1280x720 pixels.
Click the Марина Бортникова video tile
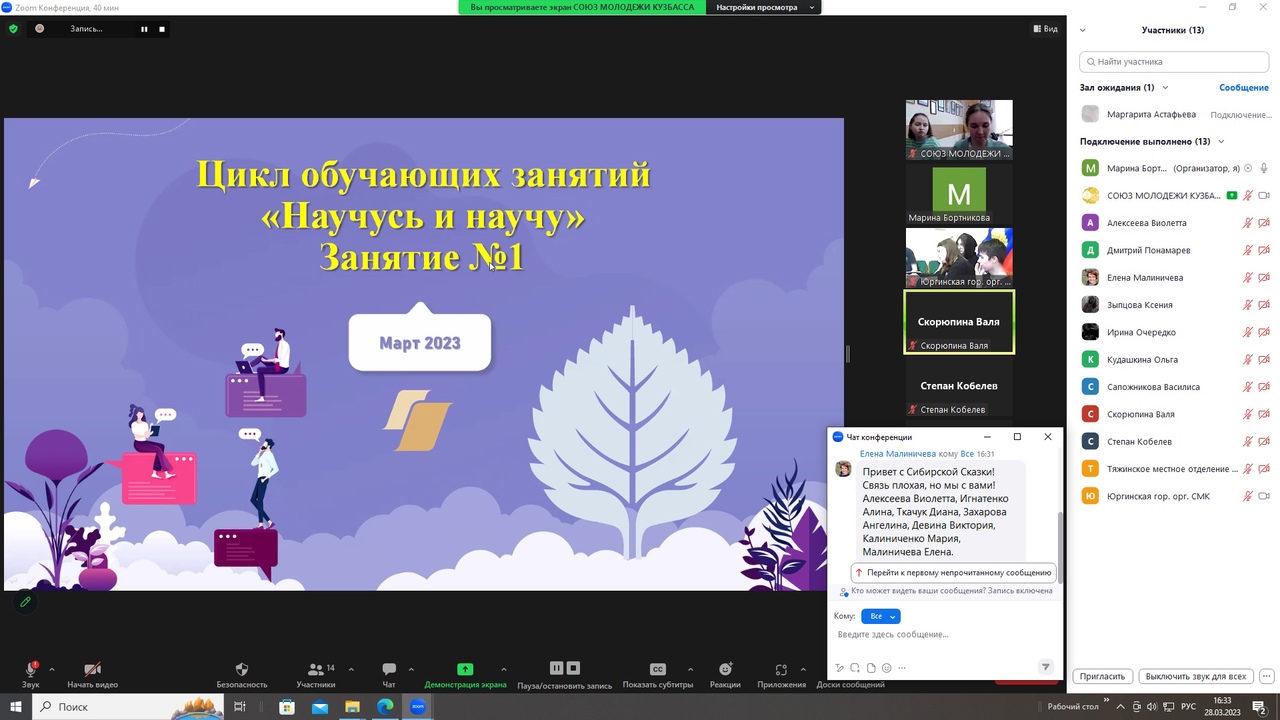click(959, 194)
